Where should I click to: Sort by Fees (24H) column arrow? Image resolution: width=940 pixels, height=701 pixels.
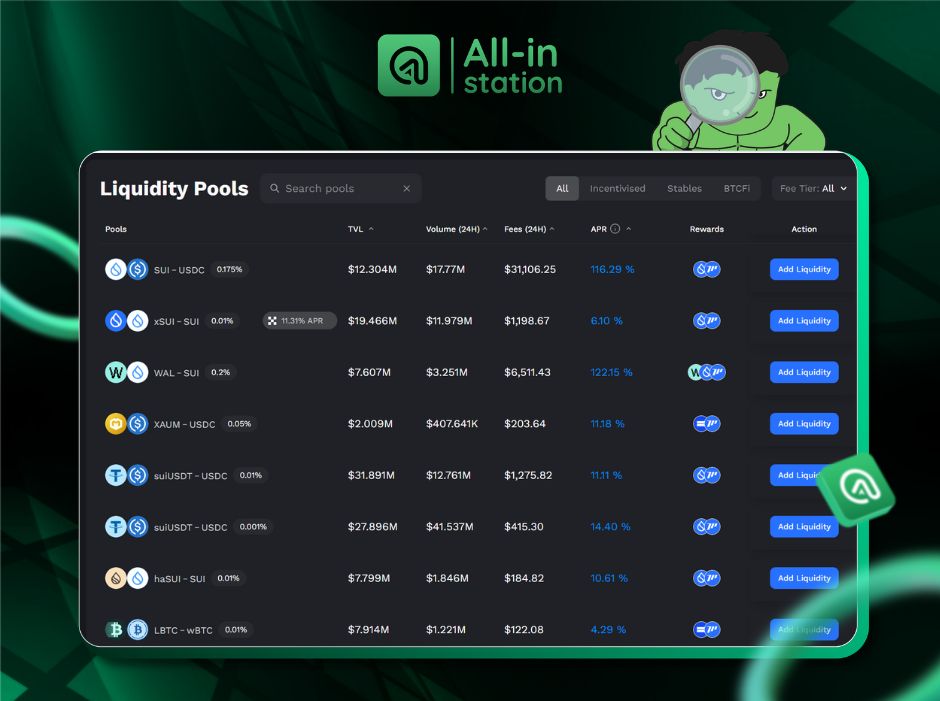pos(552,228)
